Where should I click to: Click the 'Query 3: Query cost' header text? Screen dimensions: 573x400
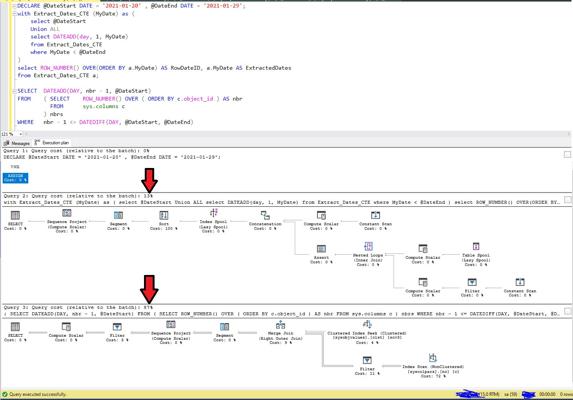78,307
